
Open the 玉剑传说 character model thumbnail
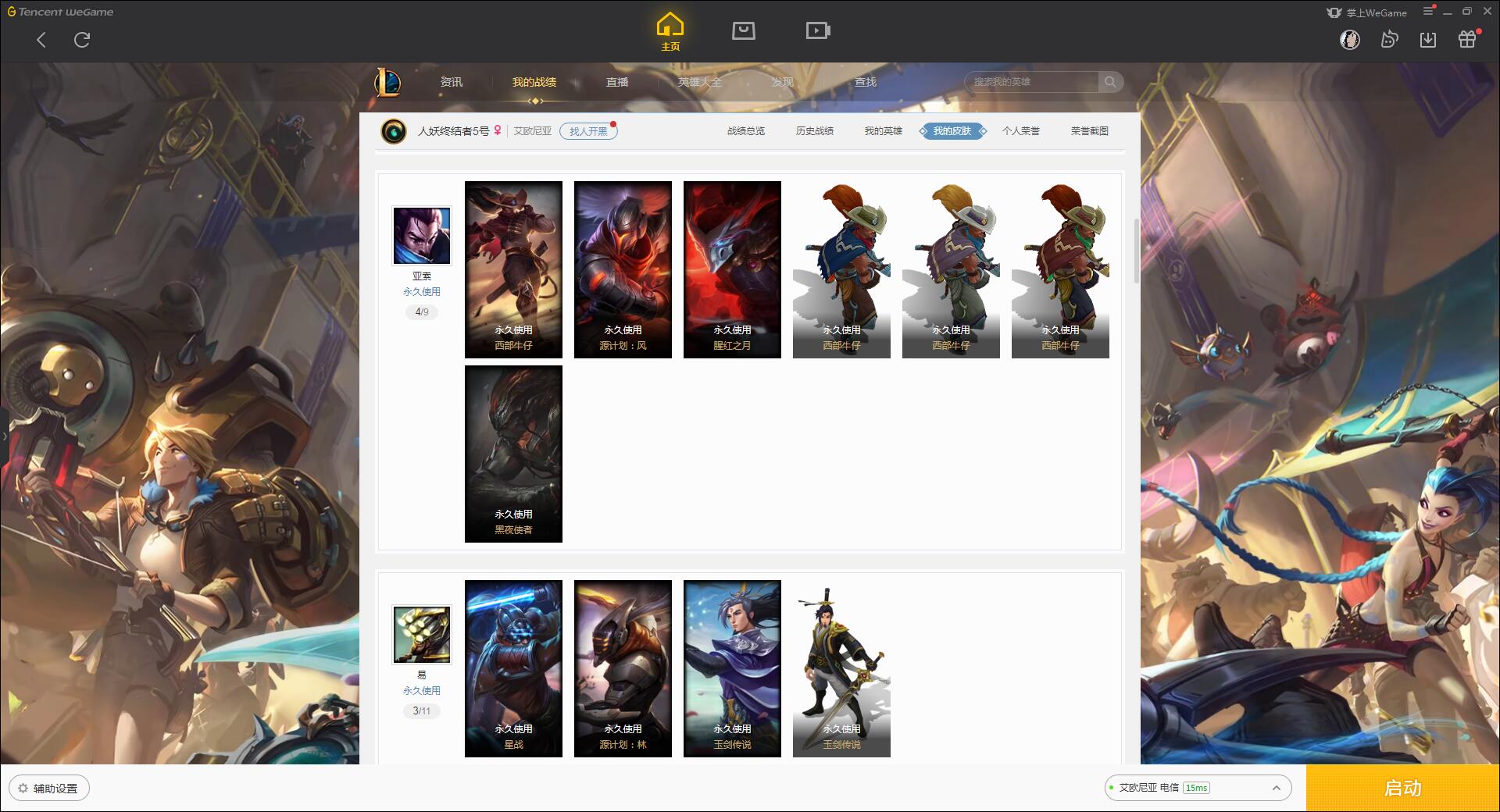(x=841, y=668)
